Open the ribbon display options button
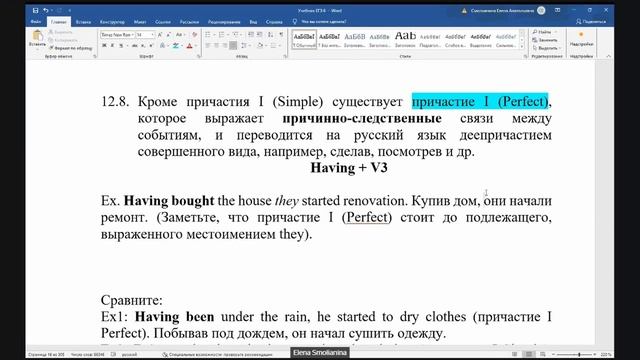640x360 pixels. pos(558,10)
